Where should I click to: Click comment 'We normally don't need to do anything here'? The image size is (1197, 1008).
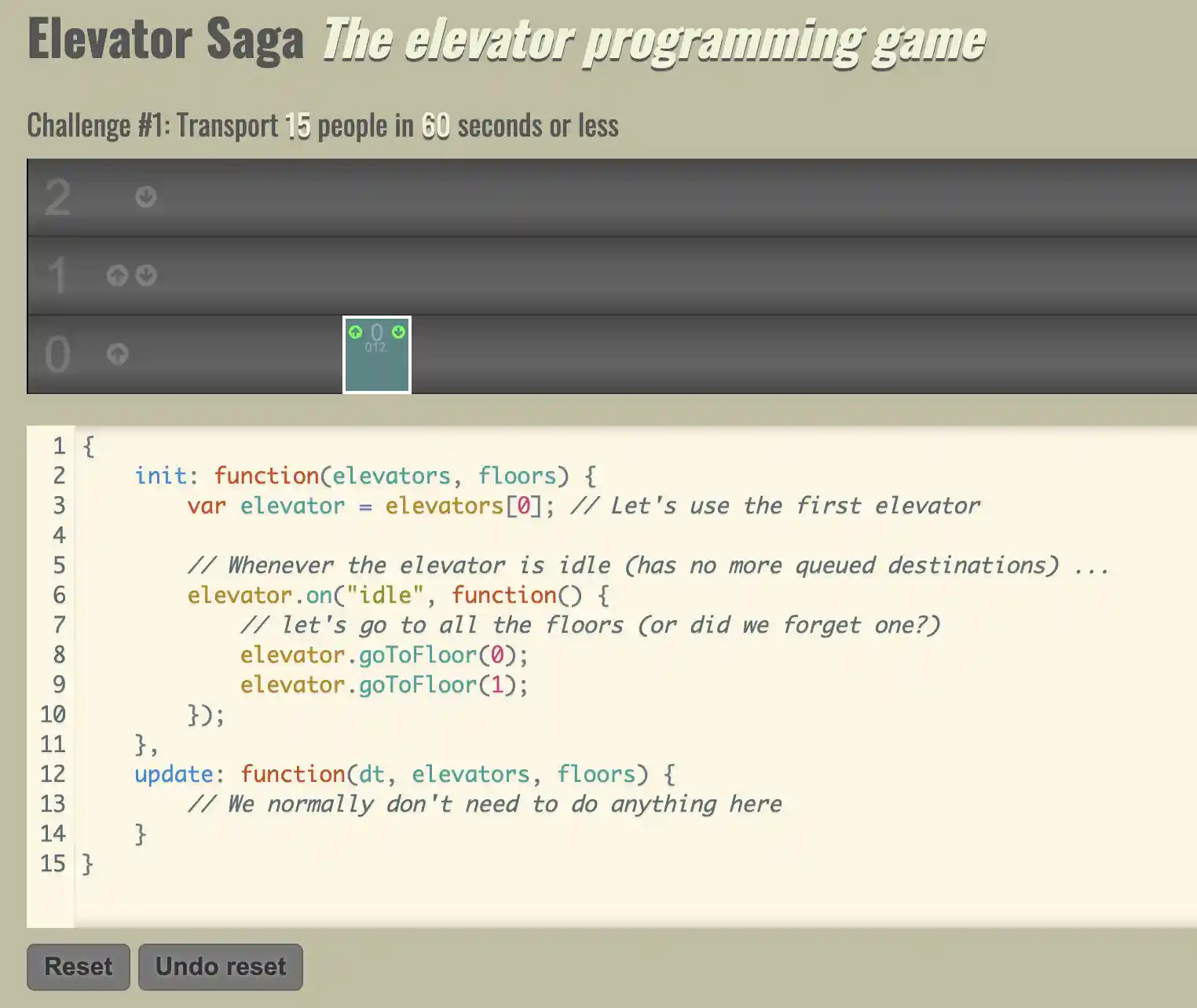(x=485, y=804)
